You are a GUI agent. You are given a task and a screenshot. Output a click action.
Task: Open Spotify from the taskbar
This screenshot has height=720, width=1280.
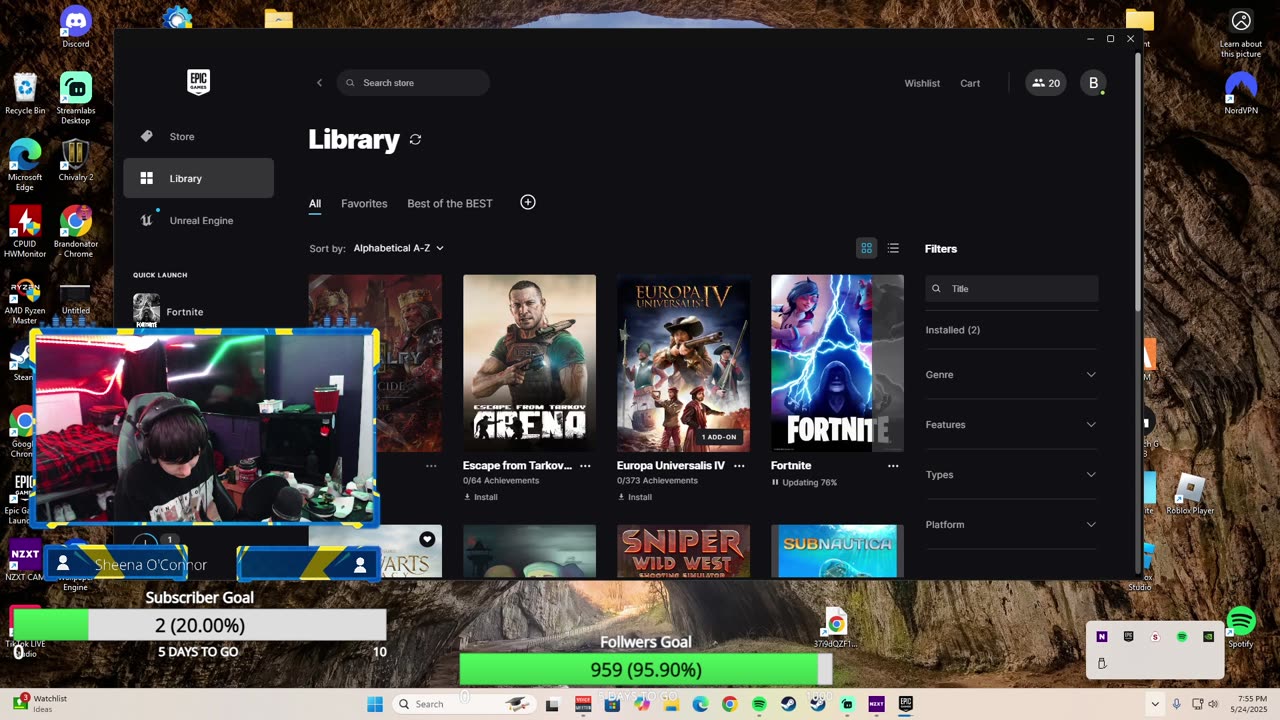pos(759,704)
